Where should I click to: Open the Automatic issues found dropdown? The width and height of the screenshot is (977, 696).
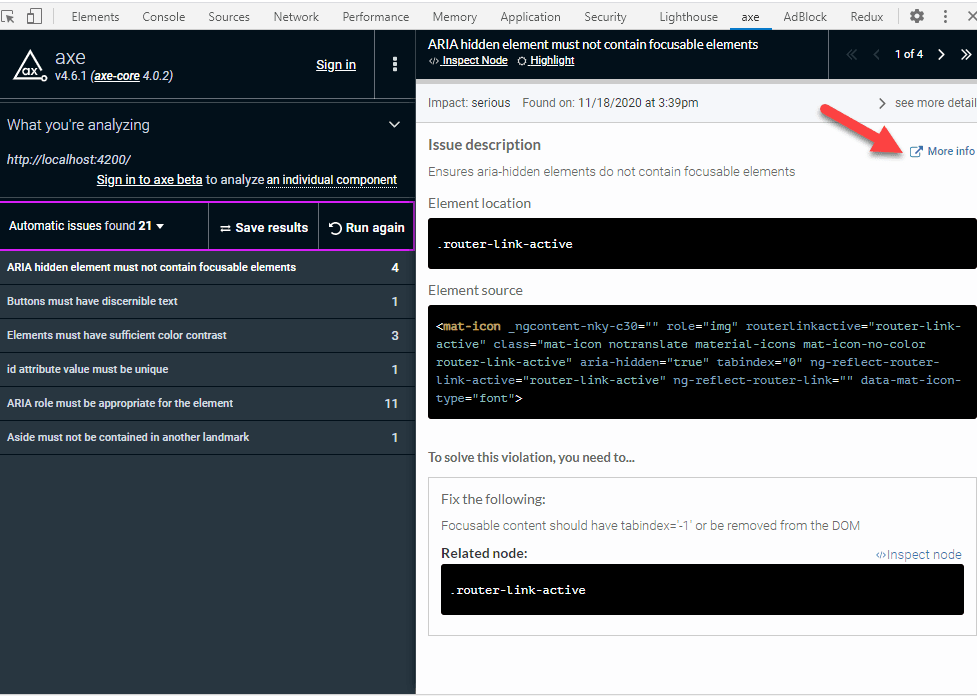(86, 226)
